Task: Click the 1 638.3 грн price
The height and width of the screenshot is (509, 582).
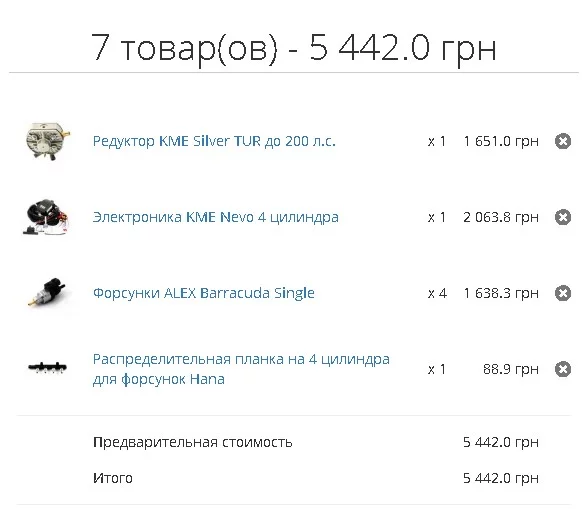Action: [x=501, y=293]
